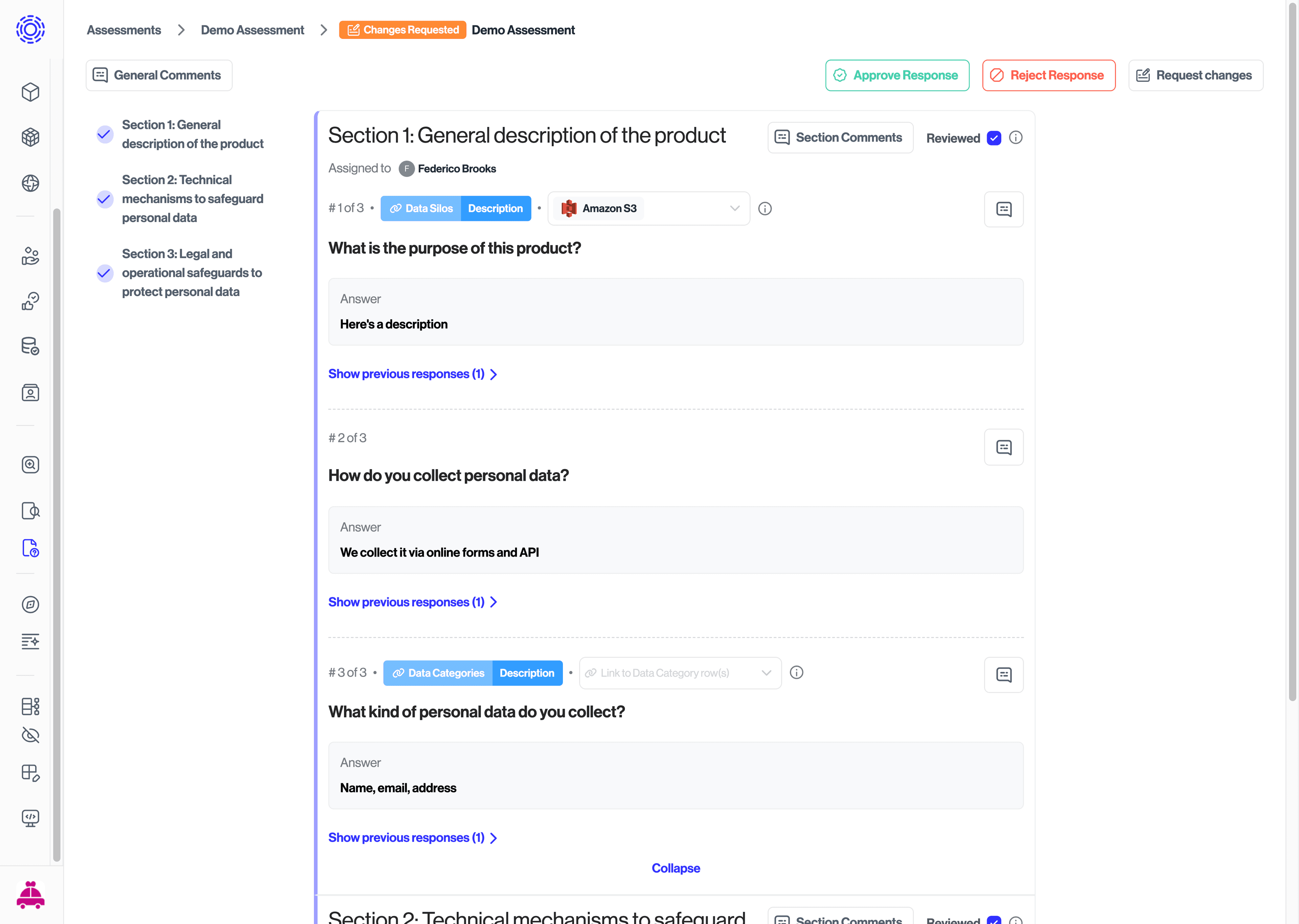
Task: Open the data inventory cube icon
Action: [x=30, y=92]
